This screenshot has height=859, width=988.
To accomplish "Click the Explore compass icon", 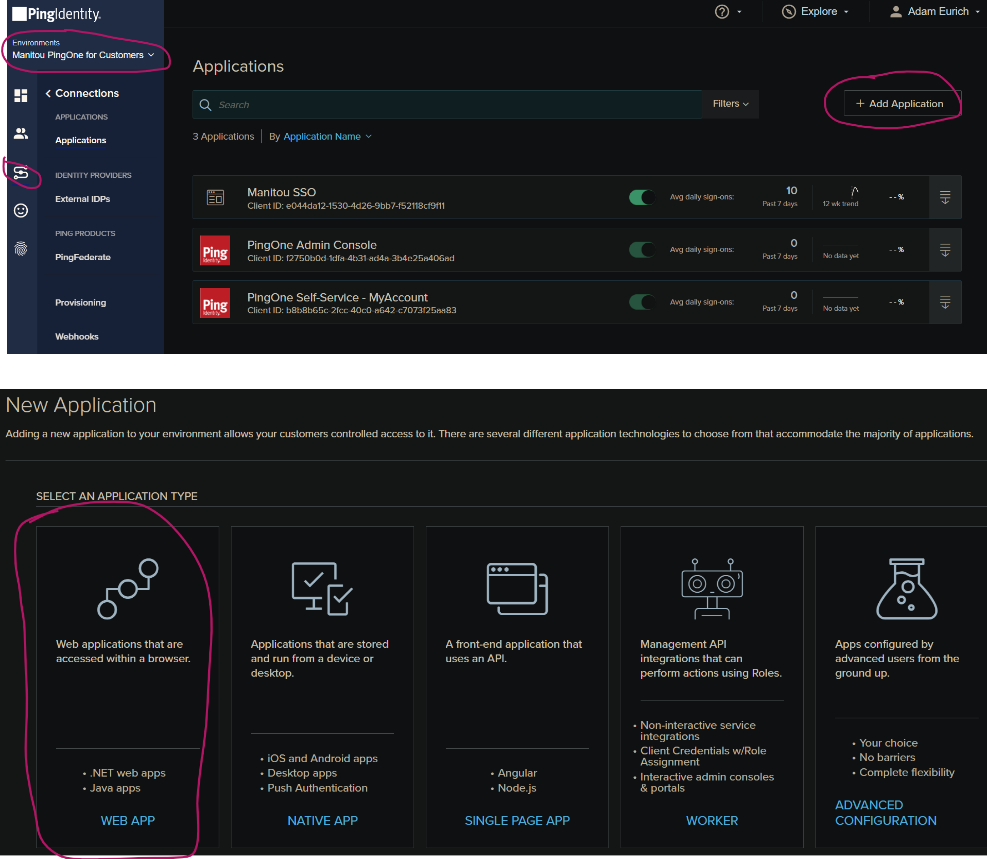I will pos(788,11).
